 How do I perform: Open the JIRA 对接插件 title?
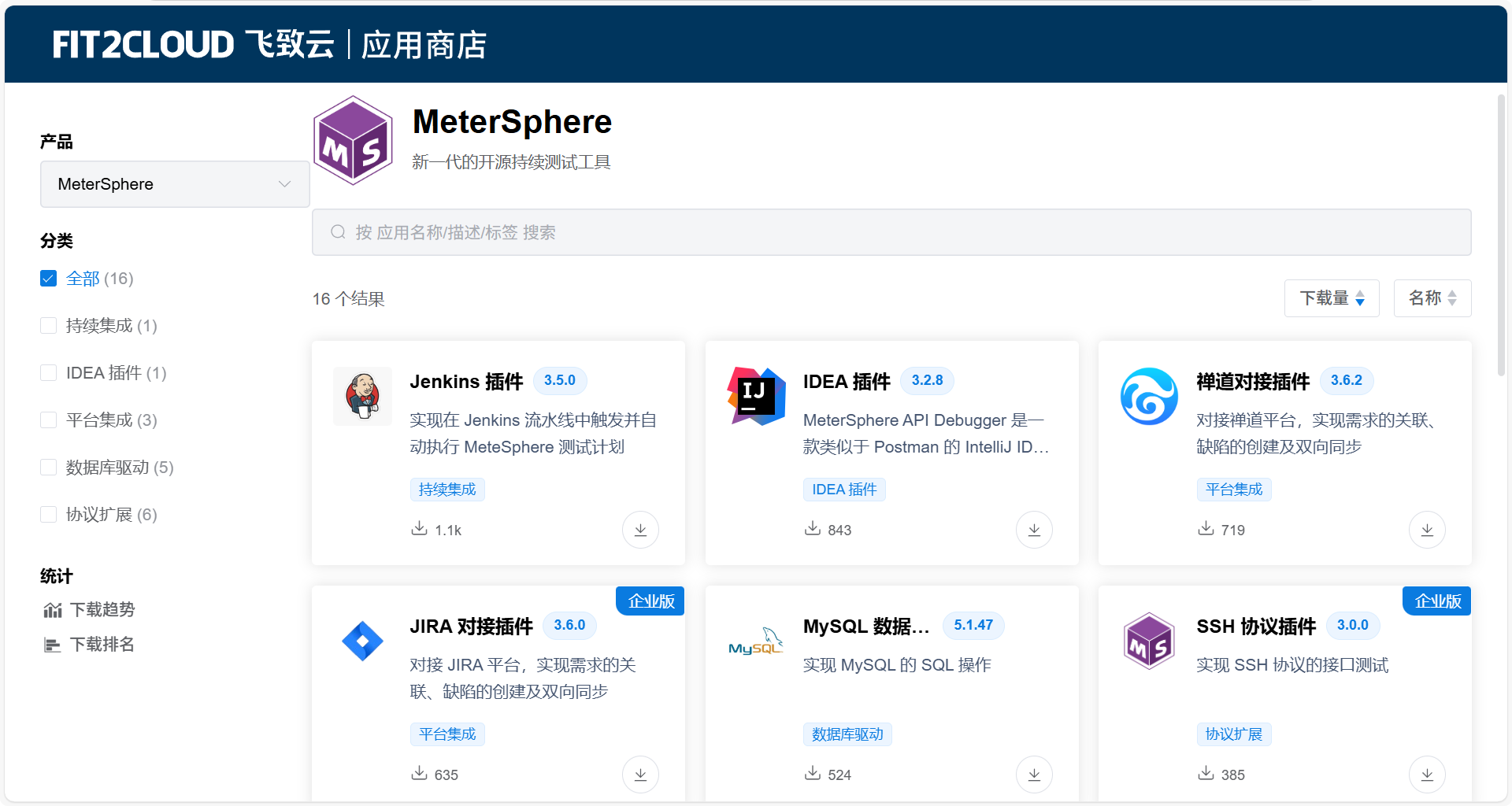471,627
